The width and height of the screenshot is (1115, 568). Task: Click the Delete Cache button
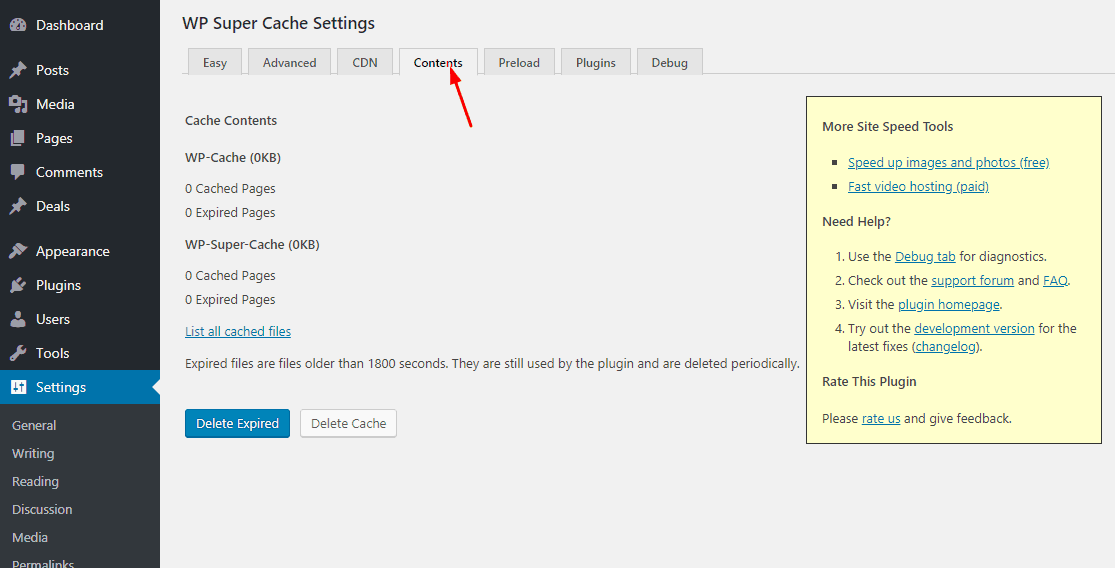coord(348,423)
